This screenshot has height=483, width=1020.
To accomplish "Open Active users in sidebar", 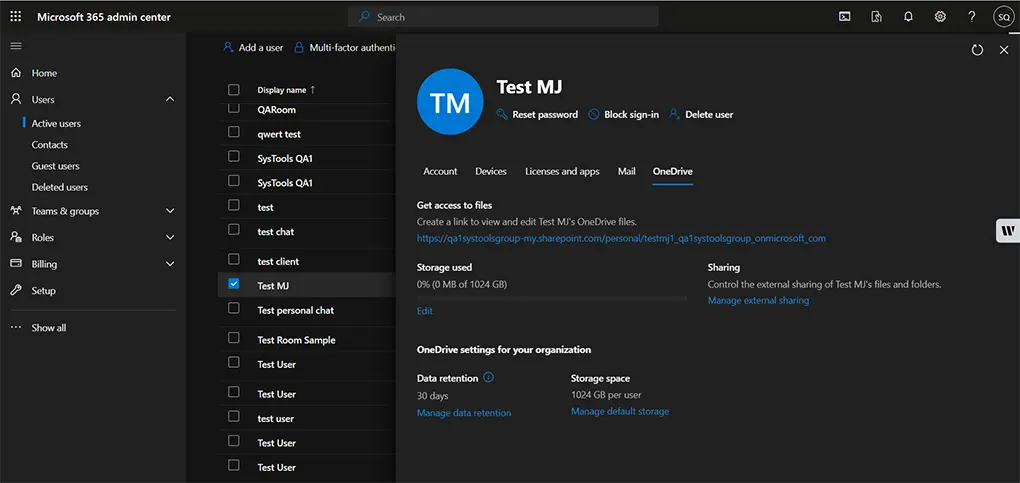I will pyautogui.click(x=57, y=123).
